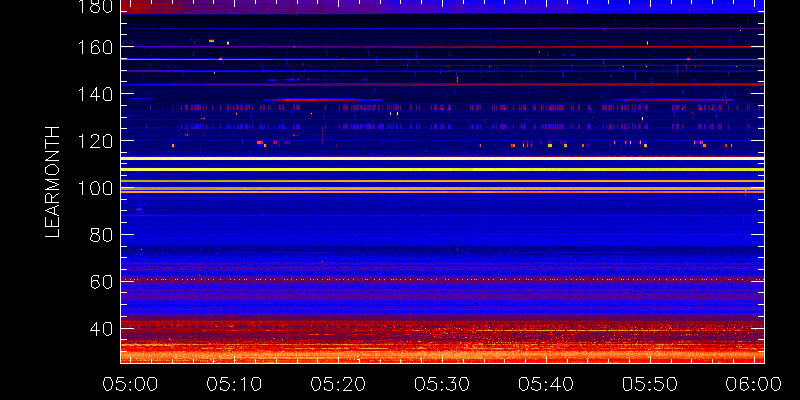
Task: Click the 140 frequency axis label
Action: [x=95, y=94]
